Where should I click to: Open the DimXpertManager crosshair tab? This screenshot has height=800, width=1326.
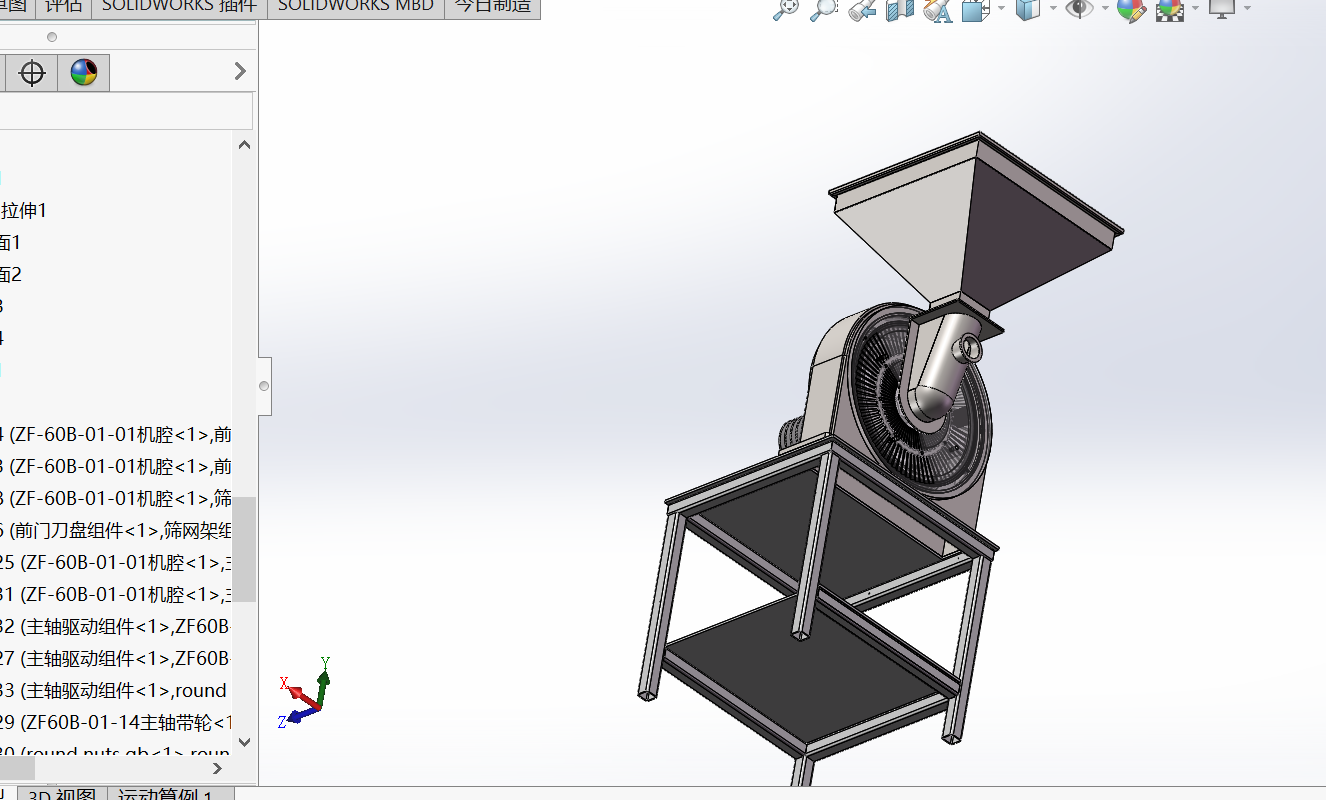(x=32, y=73)
